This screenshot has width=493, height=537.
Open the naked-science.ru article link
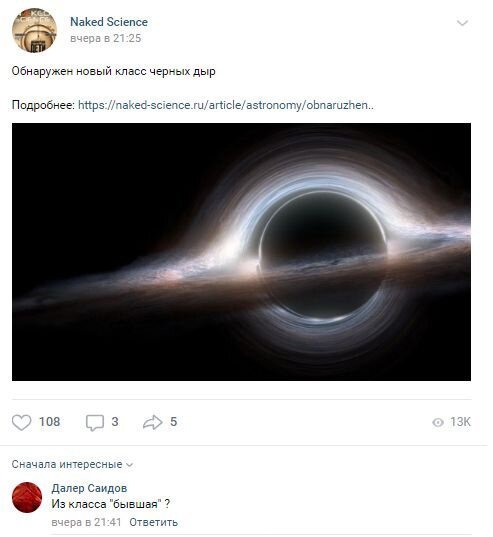point(226,105)
